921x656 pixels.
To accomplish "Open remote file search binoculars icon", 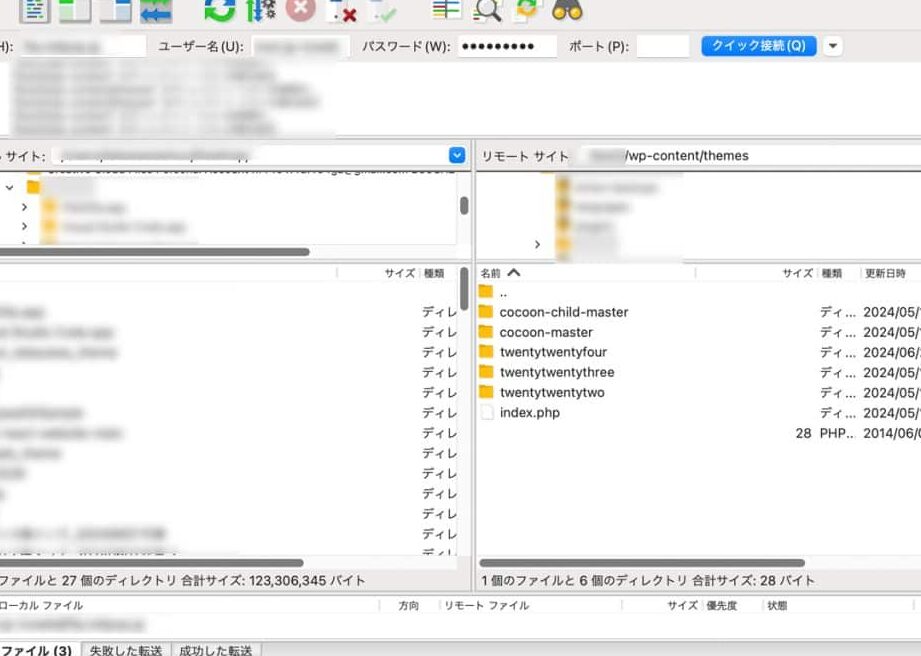I will pos(567,10).
